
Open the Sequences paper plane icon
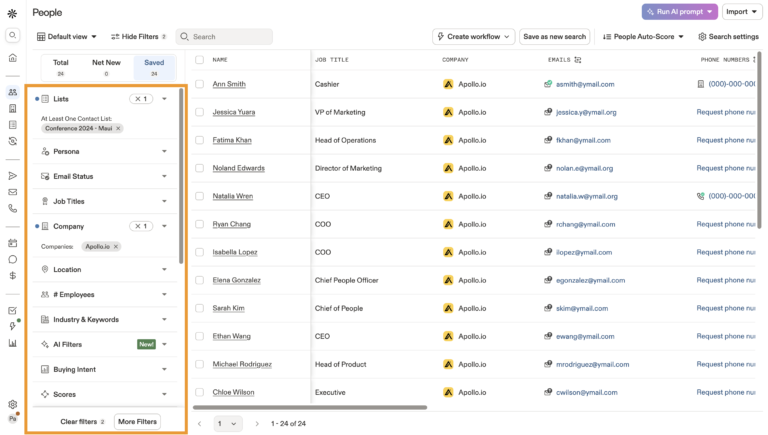pos(13,175)
